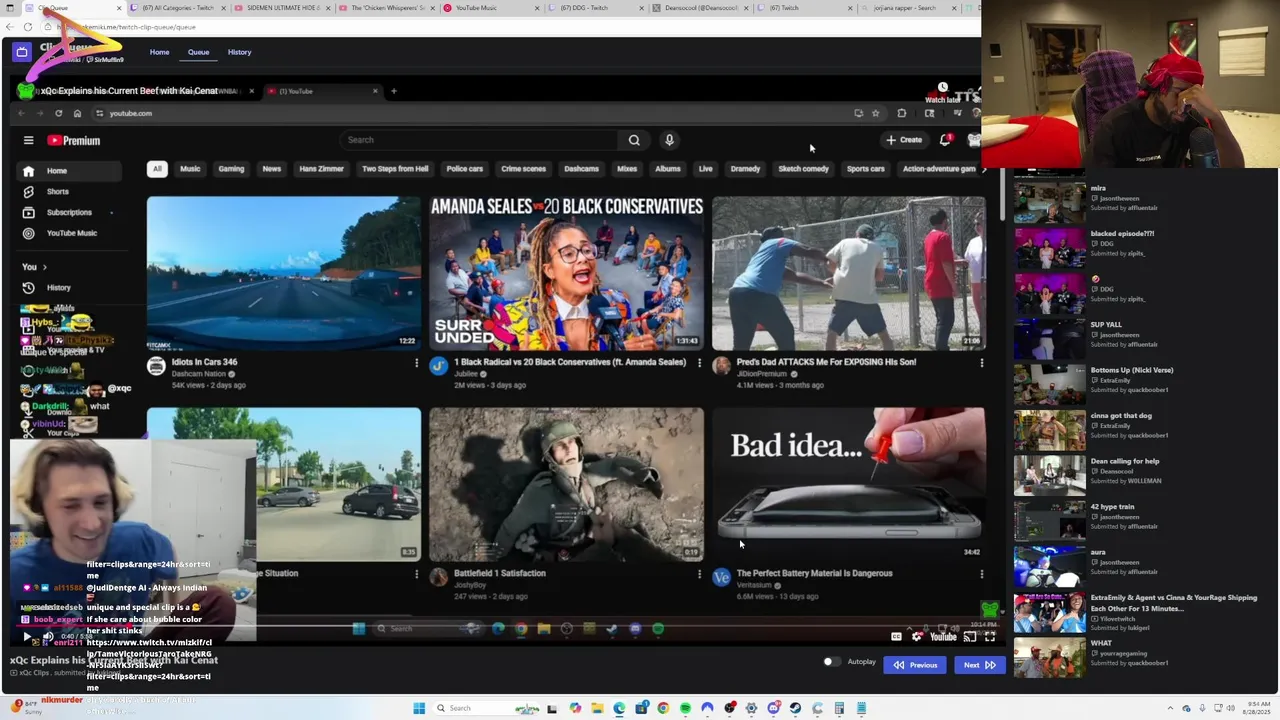Play the embedded clip with play button
This screenshot has height=720, width=1280.
click(x=27, y=637)
